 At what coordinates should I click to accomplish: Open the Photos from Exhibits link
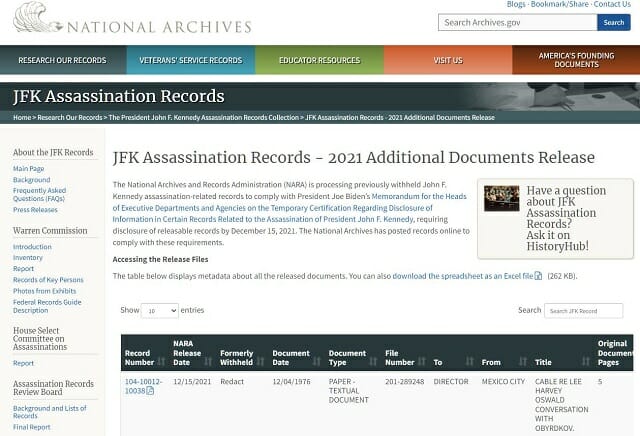[44, 291]
